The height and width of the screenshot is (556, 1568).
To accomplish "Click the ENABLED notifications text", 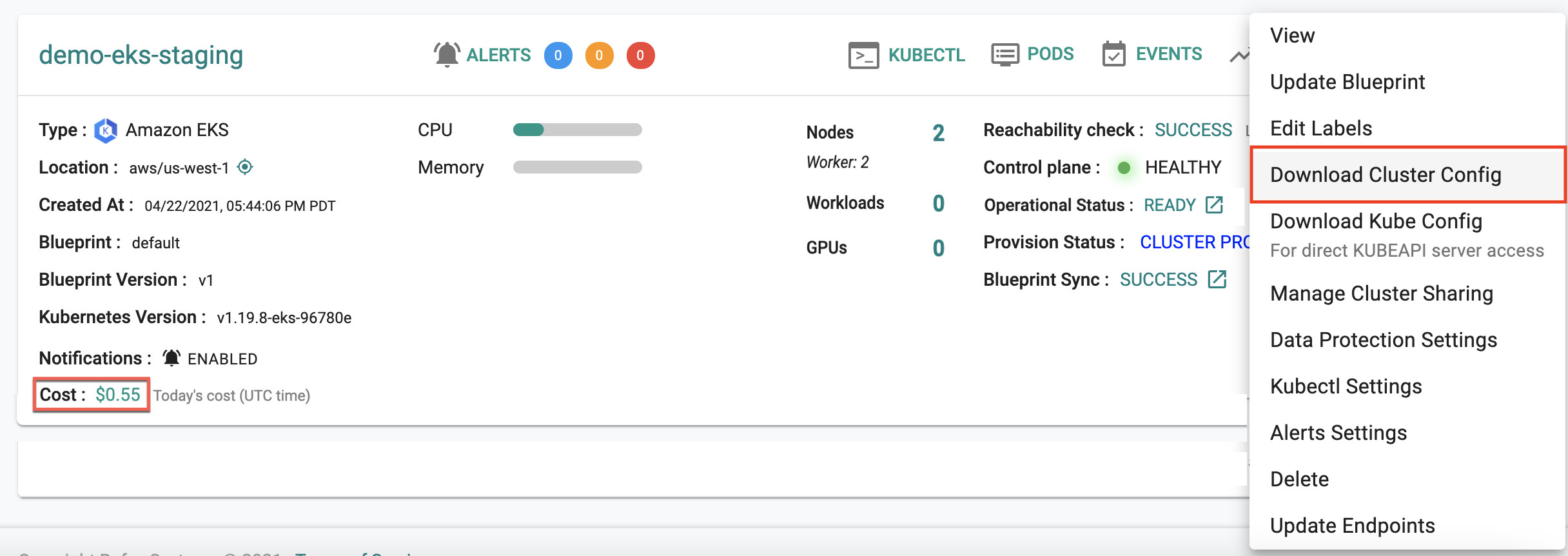I will tap(222, 359).
